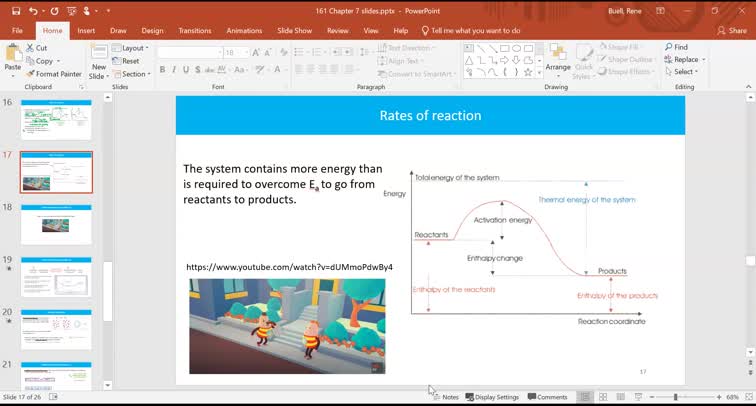Select slide 18 thumbnail
Screen dimensions: 756x406
point(56,223)
